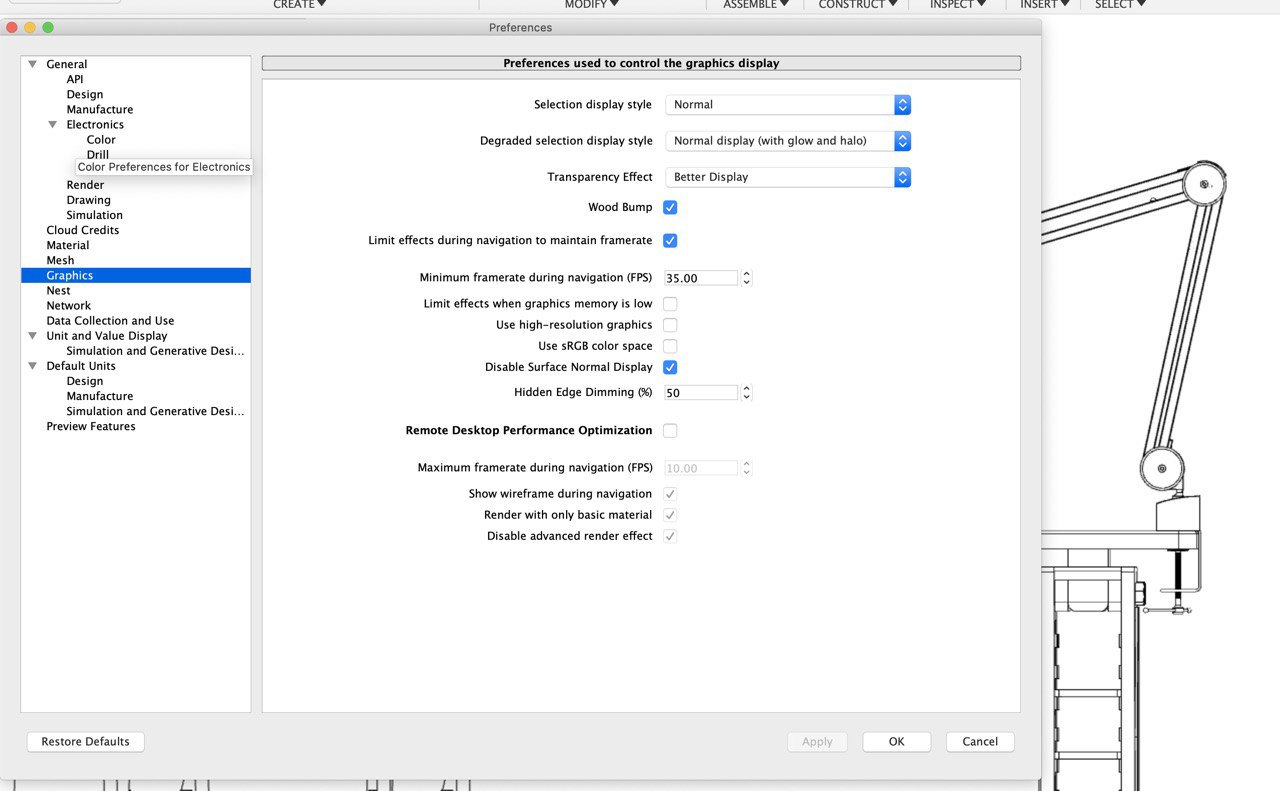Select the Unit and Value Display item
This screenshot has height=791, width=1280.
(x=107, y=336)
